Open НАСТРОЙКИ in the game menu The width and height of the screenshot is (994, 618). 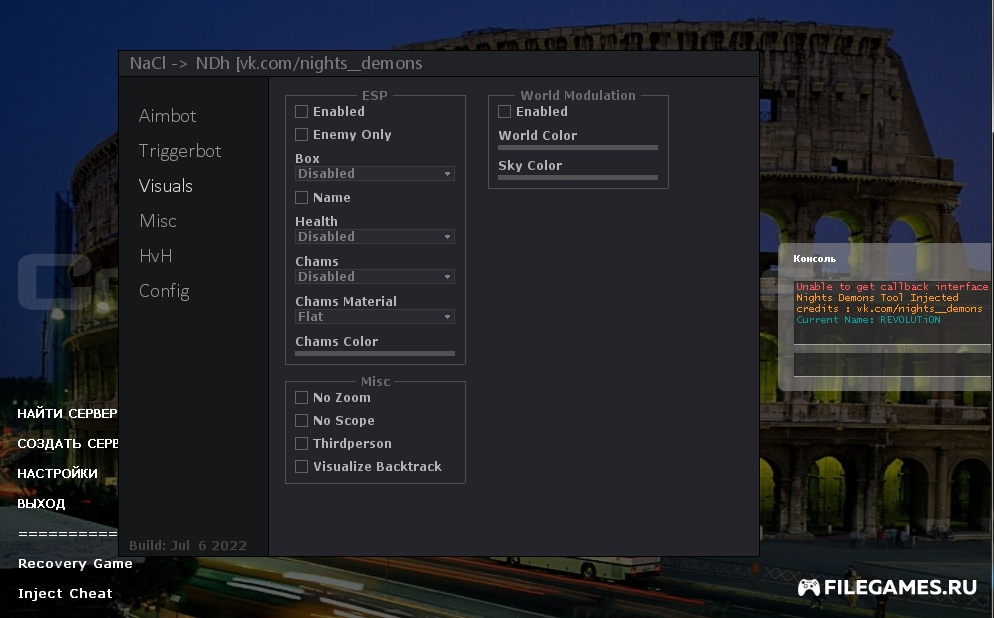[58, 473]
